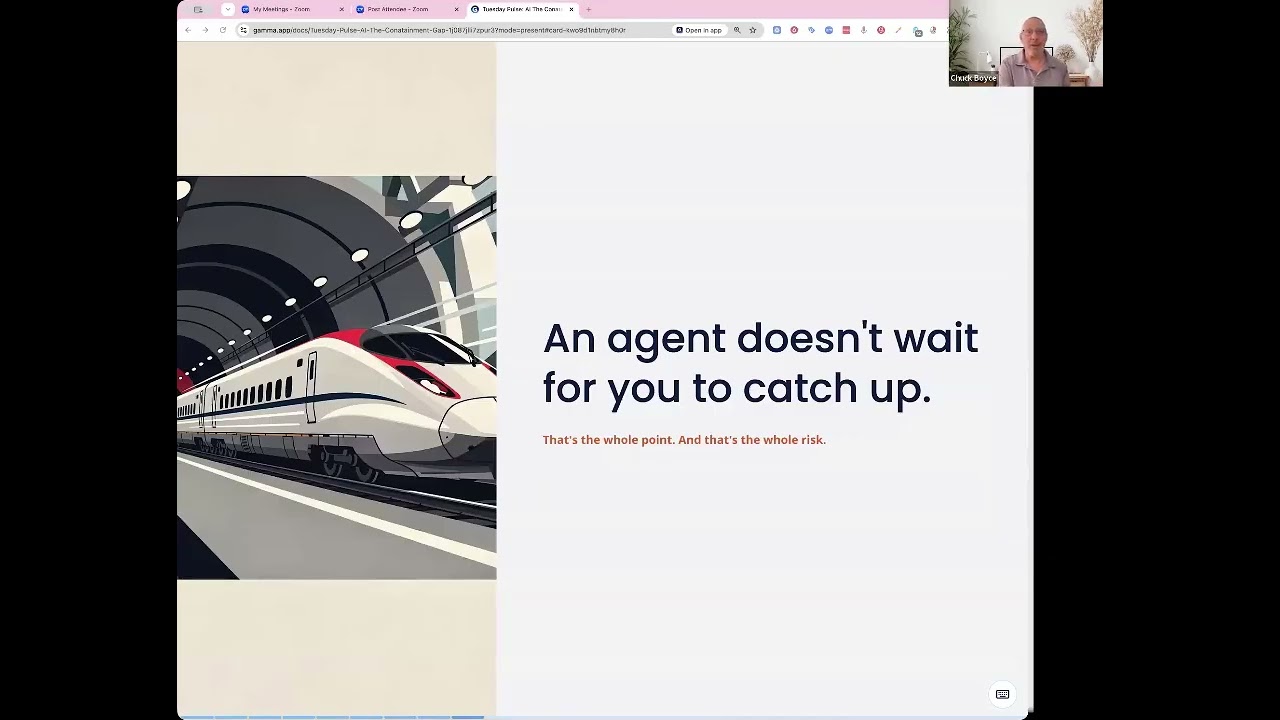Open the blue round extension icon
The height and width of the screenshot is (720, 1280).
pyautogui.click(x=829, y=30)
